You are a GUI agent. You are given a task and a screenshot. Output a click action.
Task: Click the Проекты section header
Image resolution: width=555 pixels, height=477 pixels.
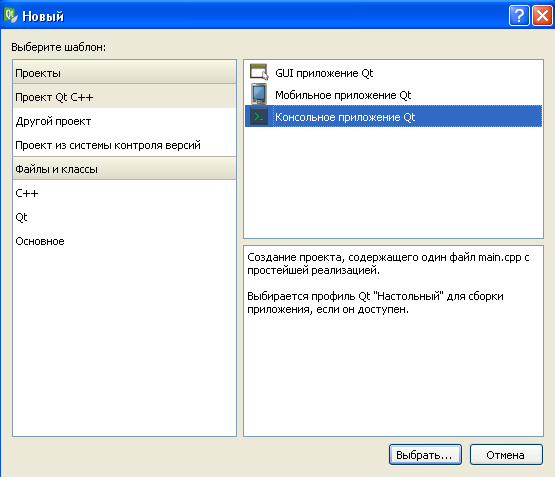(x=124, y=73)
